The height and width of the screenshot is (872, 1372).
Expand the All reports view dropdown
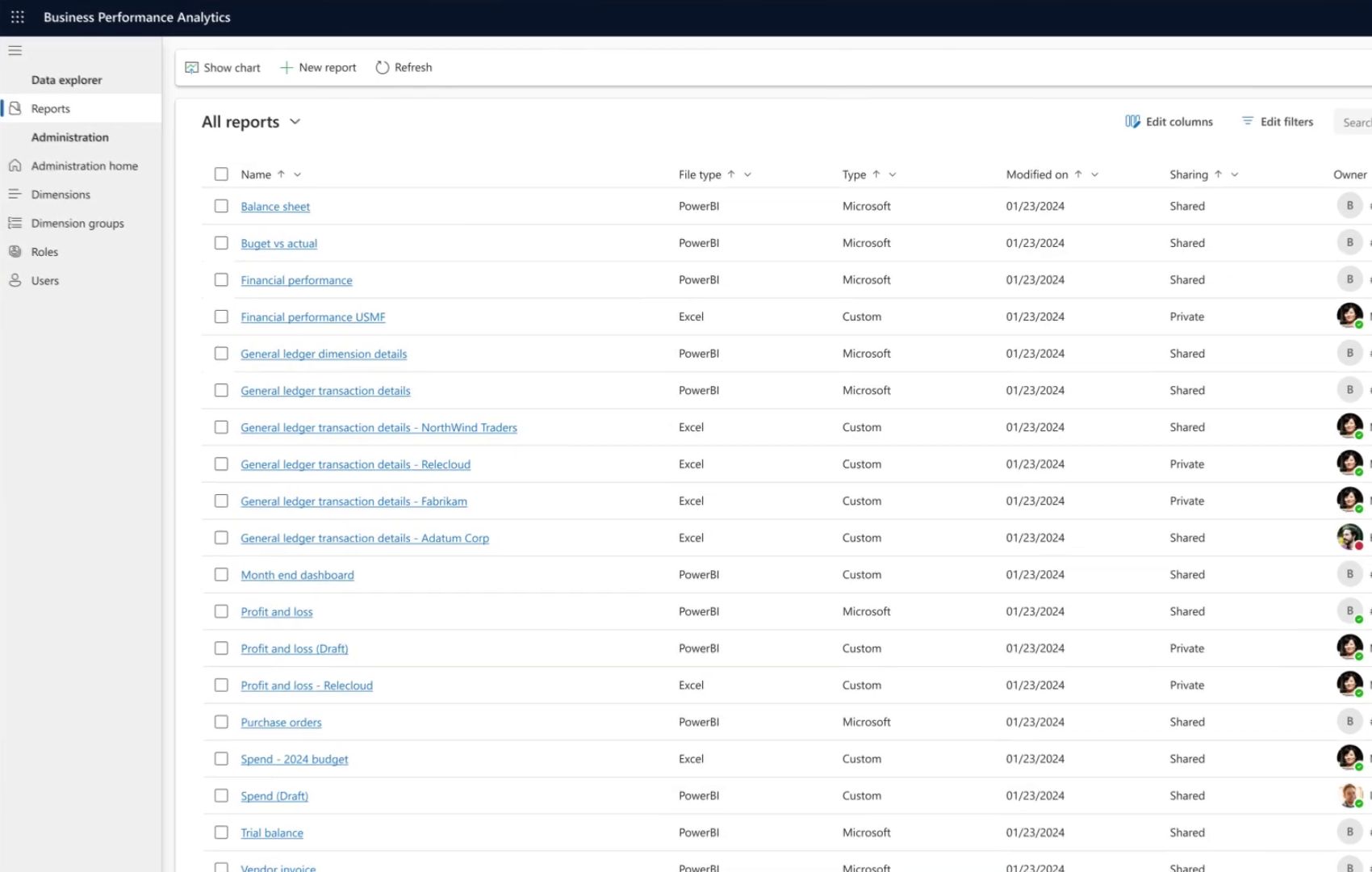click(x=295, y=122)
